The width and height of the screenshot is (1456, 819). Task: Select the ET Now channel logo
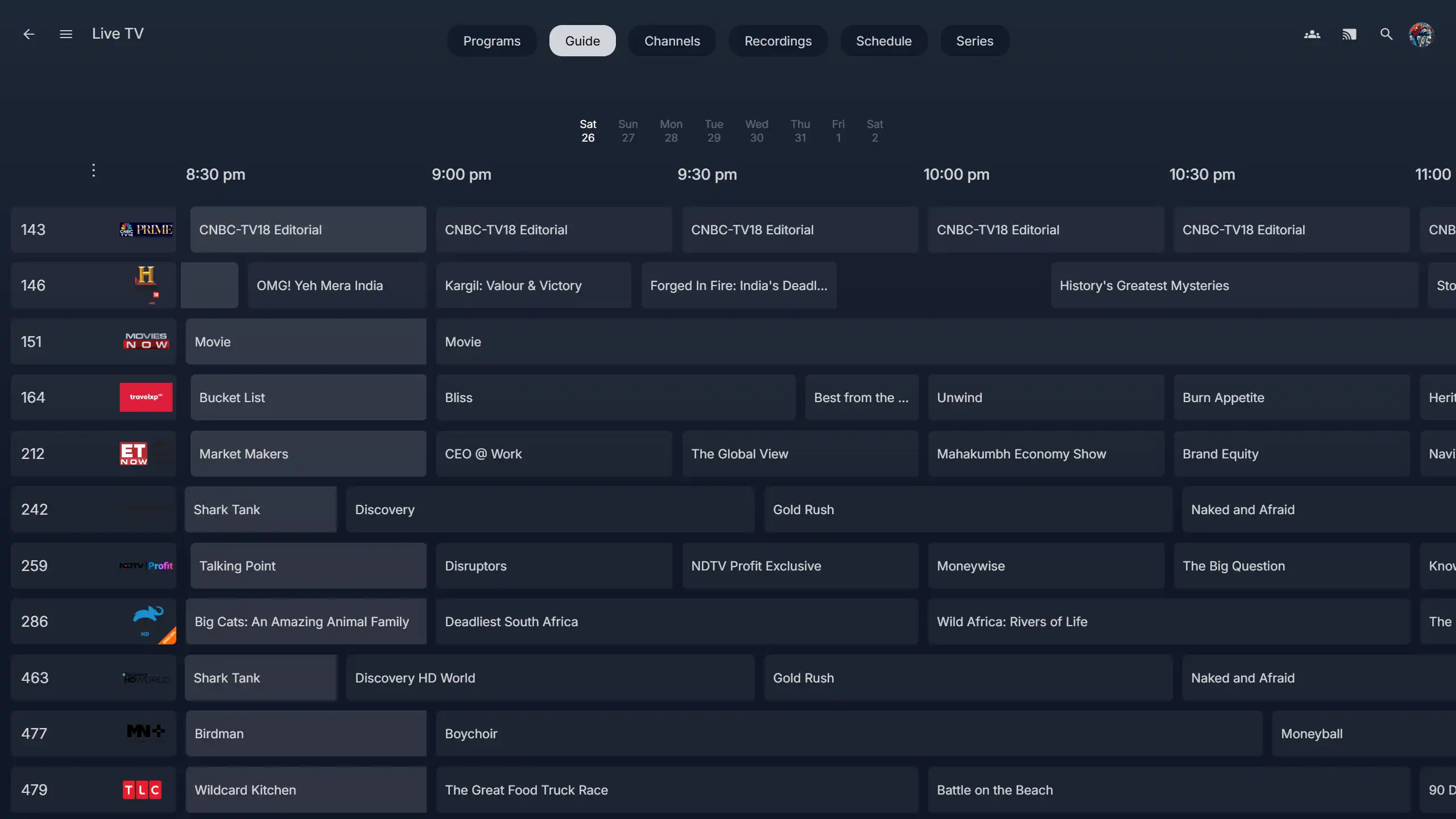coord(134,454)
